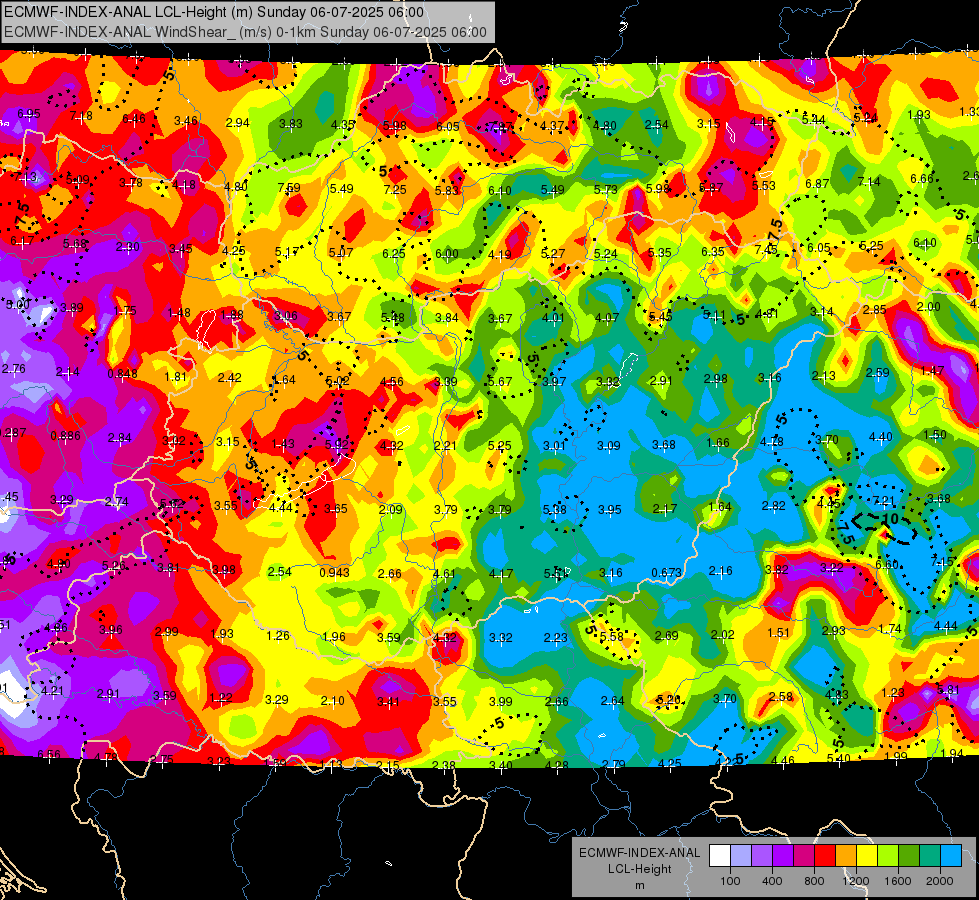
Task: Click the wind shear value 3.06
Action: click(286, 315)
